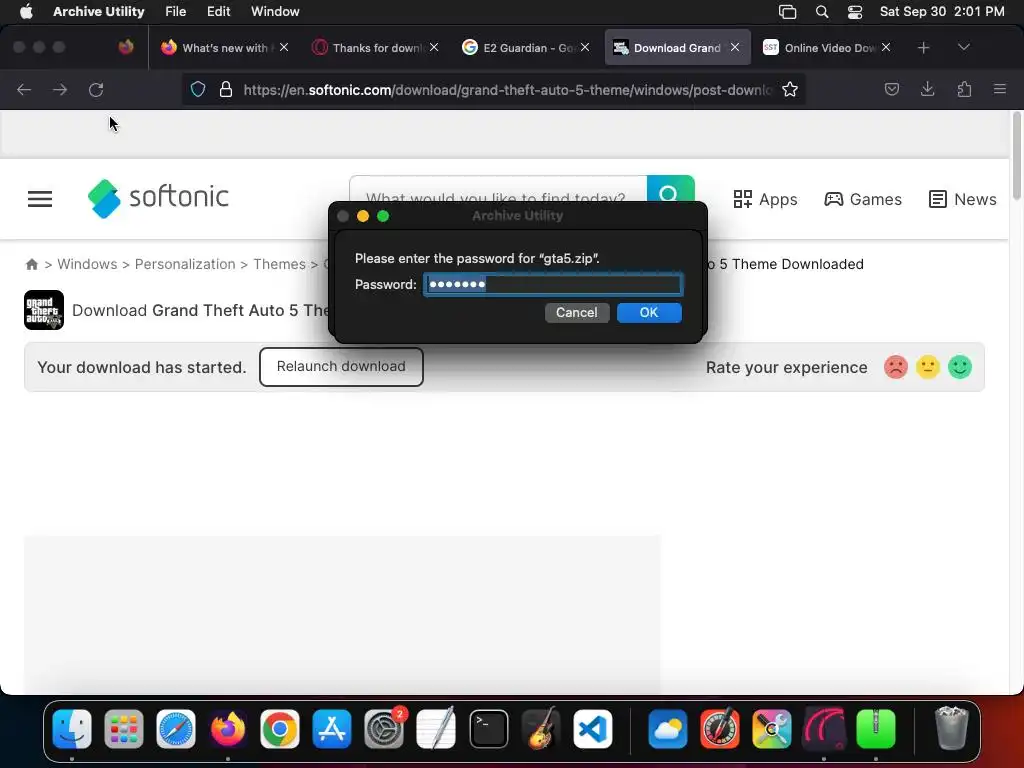Image resolution: width=1024 pixels, height=768 pixels.
Task: Focus the Password field for gta5.zip
Action: (552, 284)
